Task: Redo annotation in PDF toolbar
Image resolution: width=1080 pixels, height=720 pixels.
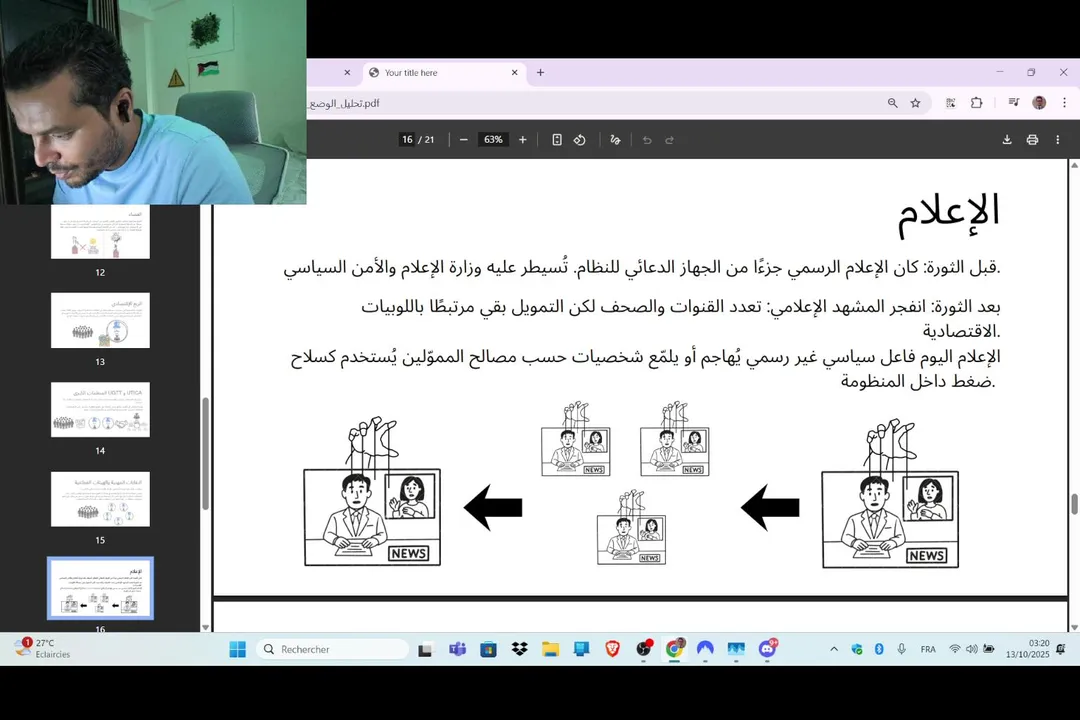Action: click(x=669, y=140)
